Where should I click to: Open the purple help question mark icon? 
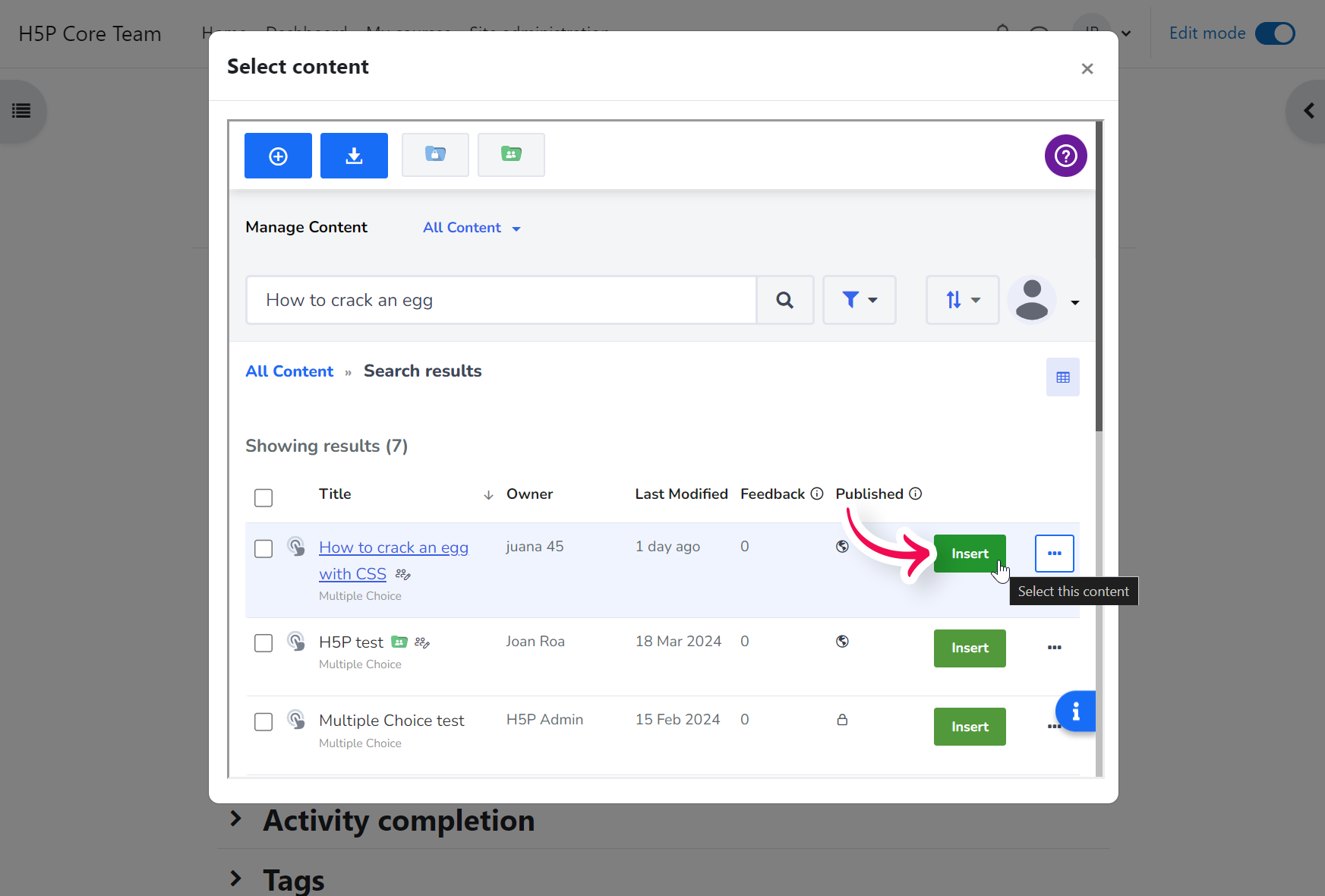(x=1065, y=156)
